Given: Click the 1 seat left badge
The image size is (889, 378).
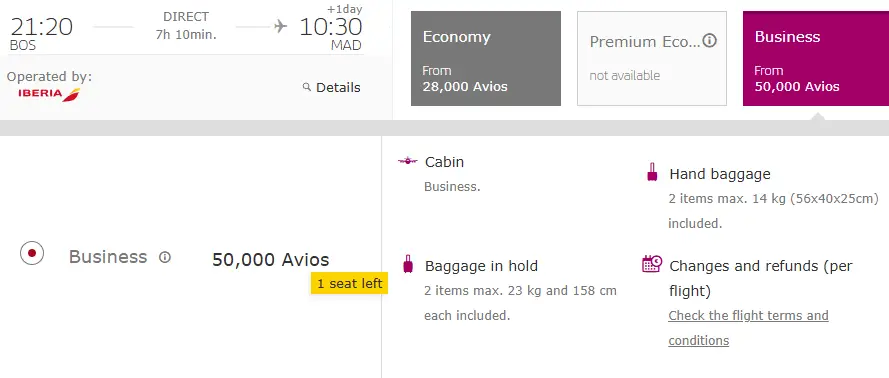Looking at the screenshot, I should point(349,283).
